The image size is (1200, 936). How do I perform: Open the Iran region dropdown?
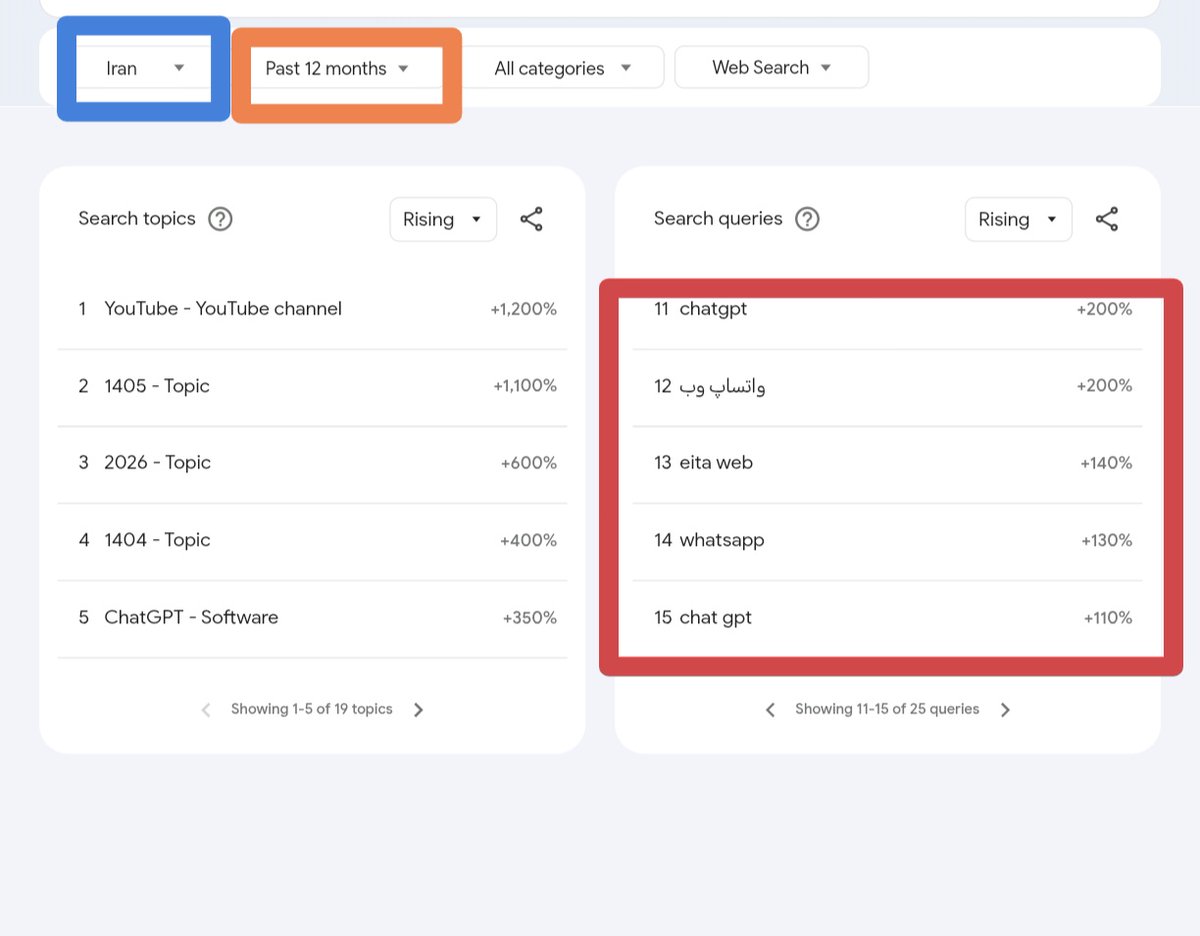pos(144,68)
